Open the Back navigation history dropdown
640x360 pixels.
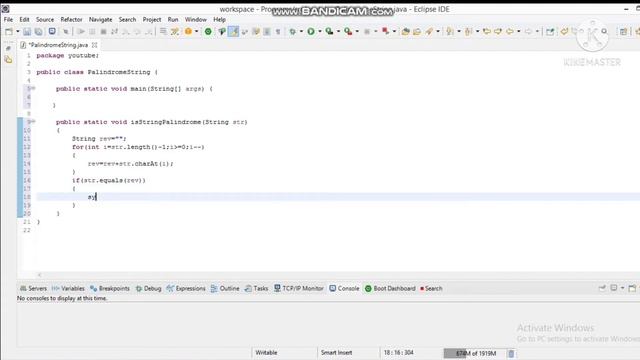(x=519, y=31)
